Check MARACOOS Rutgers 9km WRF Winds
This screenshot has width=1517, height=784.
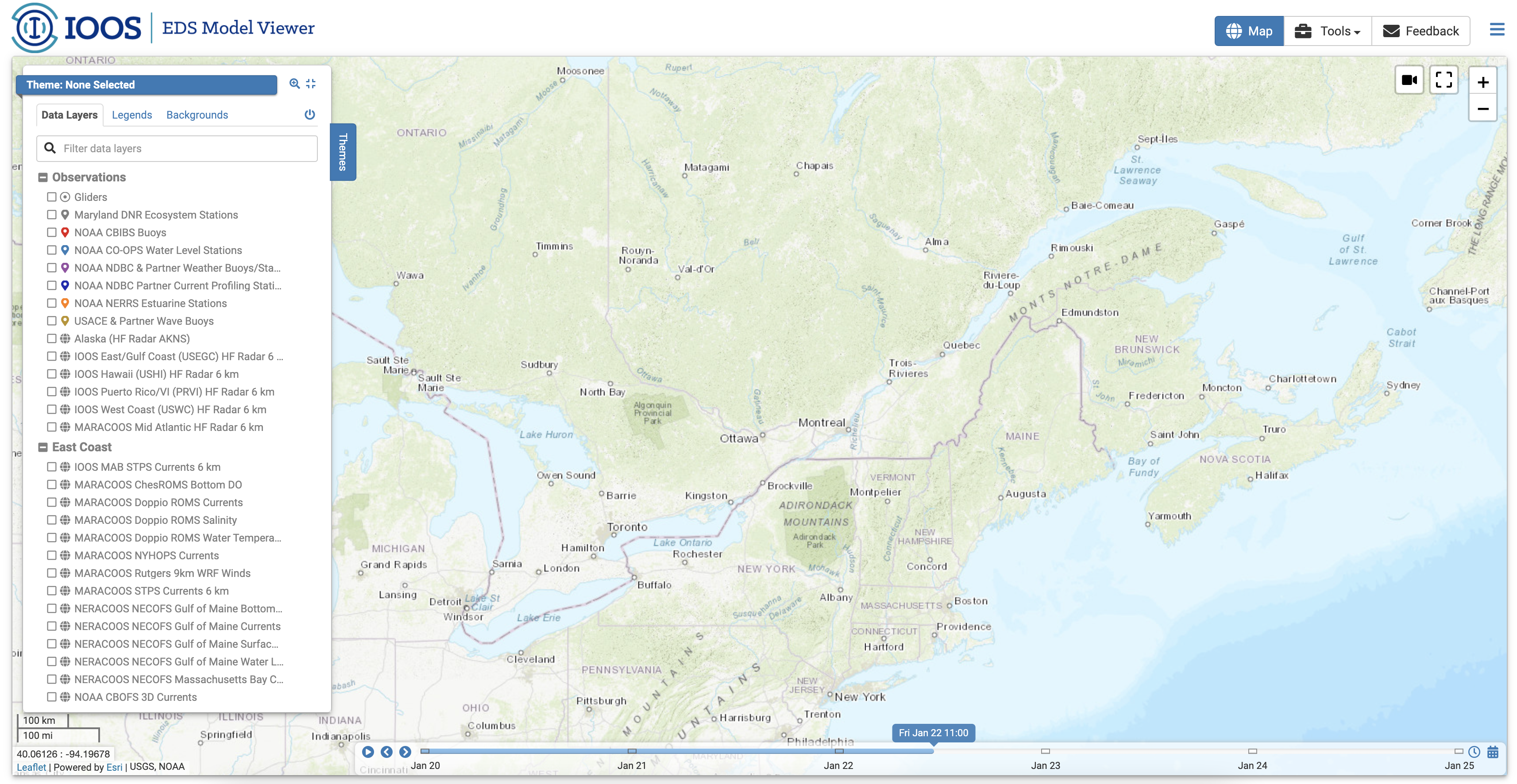point(52,573)
